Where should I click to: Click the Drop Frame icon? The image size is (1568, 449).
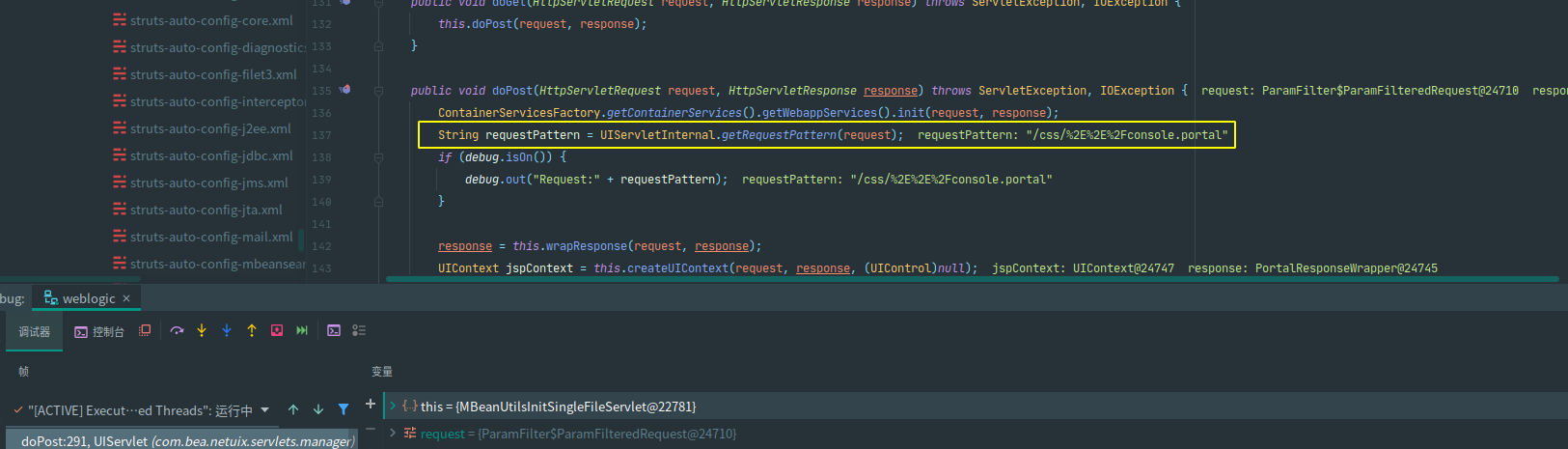pyautogui.click(x=277, y=330)
